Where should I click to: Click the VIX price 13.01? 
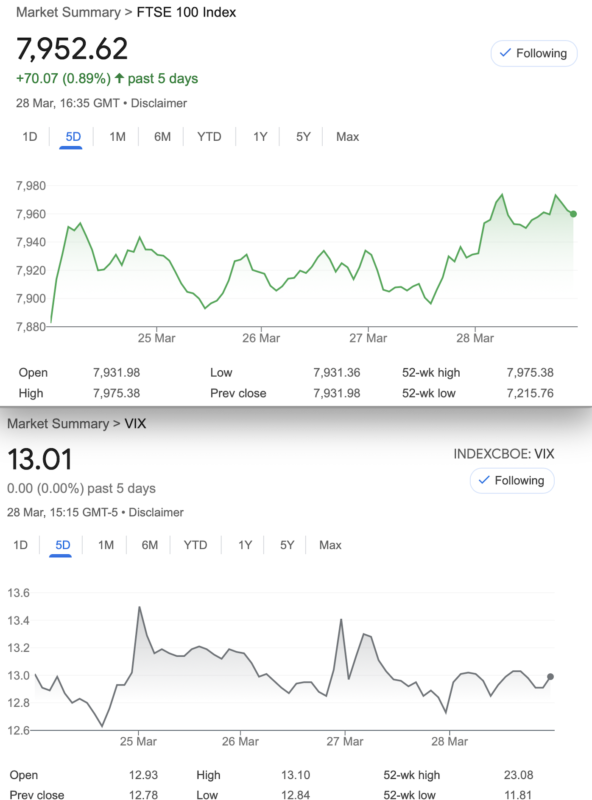40,459
